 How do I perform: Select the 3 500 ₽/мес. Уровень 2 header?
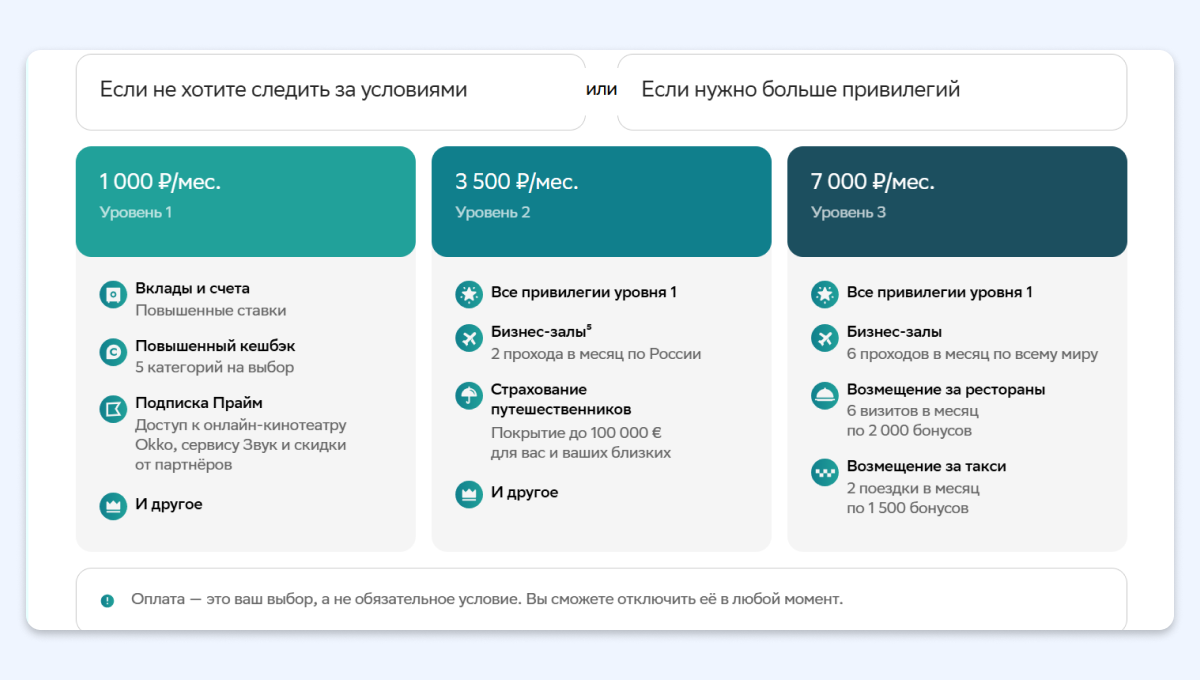[x=602, y=201]
